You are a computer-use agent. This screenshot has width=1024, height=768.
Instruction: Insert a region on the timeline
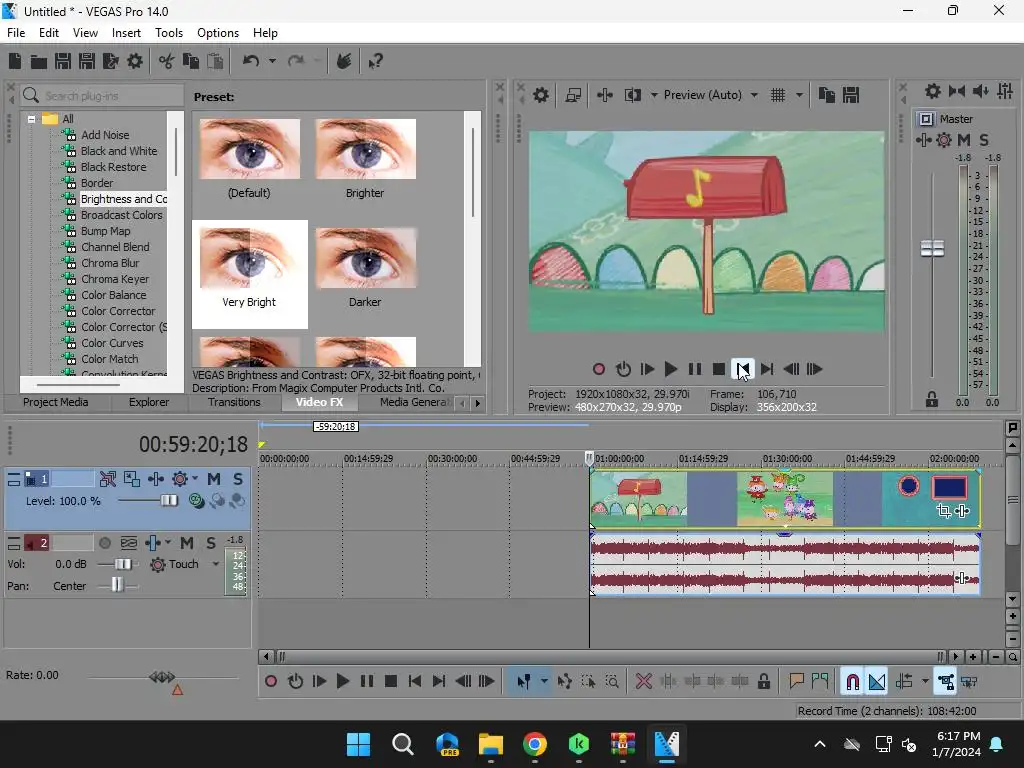820,682
